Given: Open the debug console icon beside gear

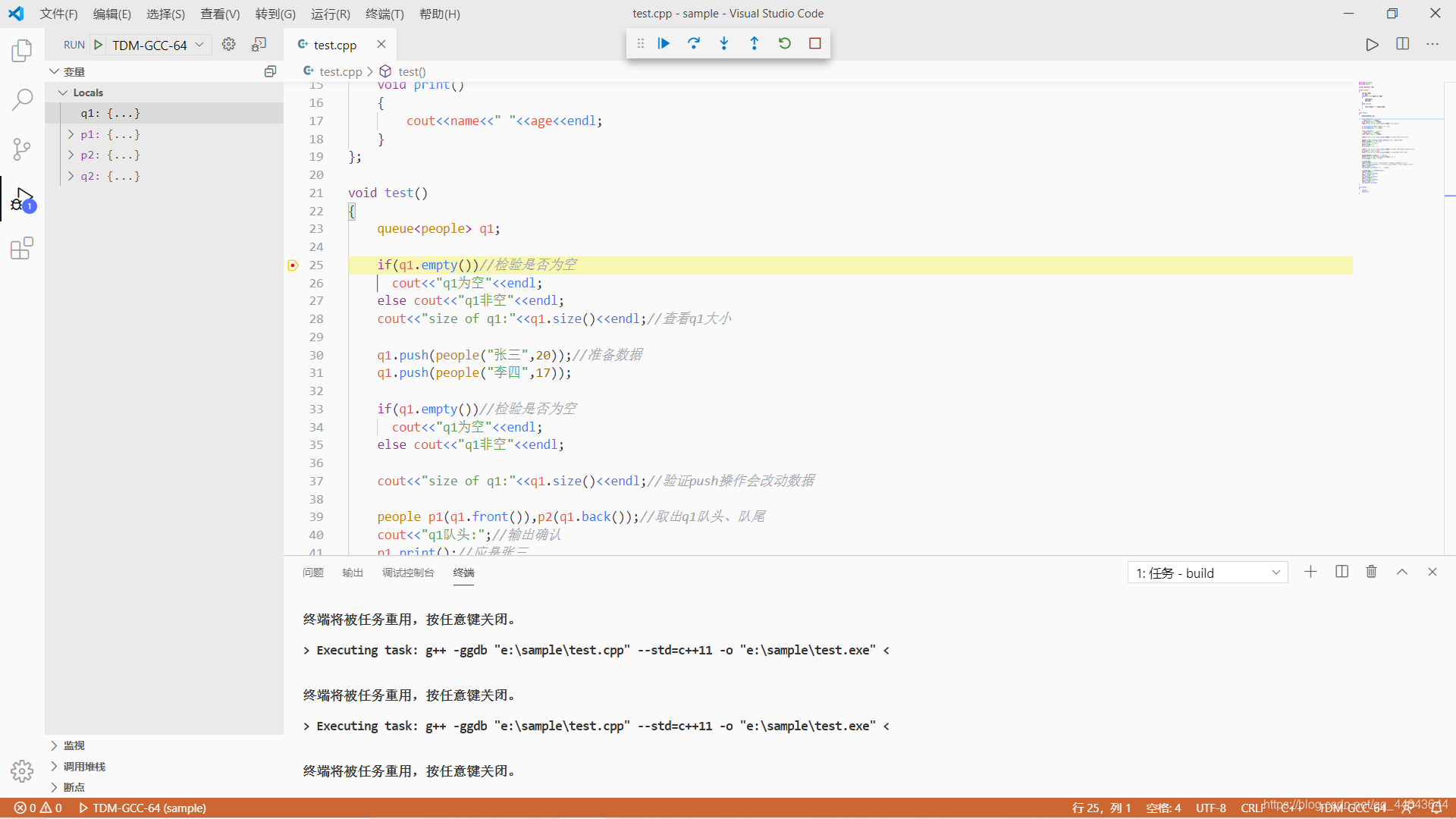Looking at the screenshot, I should tap(259, 45).
